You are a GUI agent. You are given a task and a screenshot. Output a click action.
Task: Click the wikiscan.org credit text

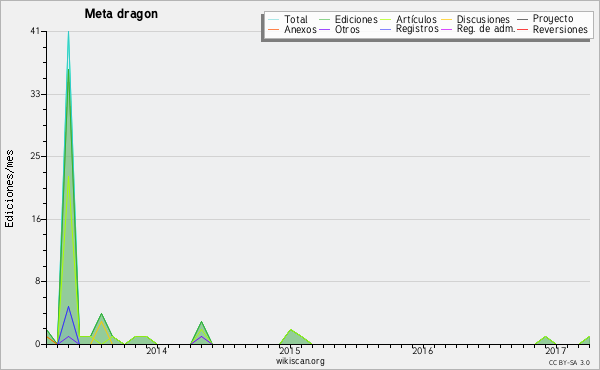(300, 361)
